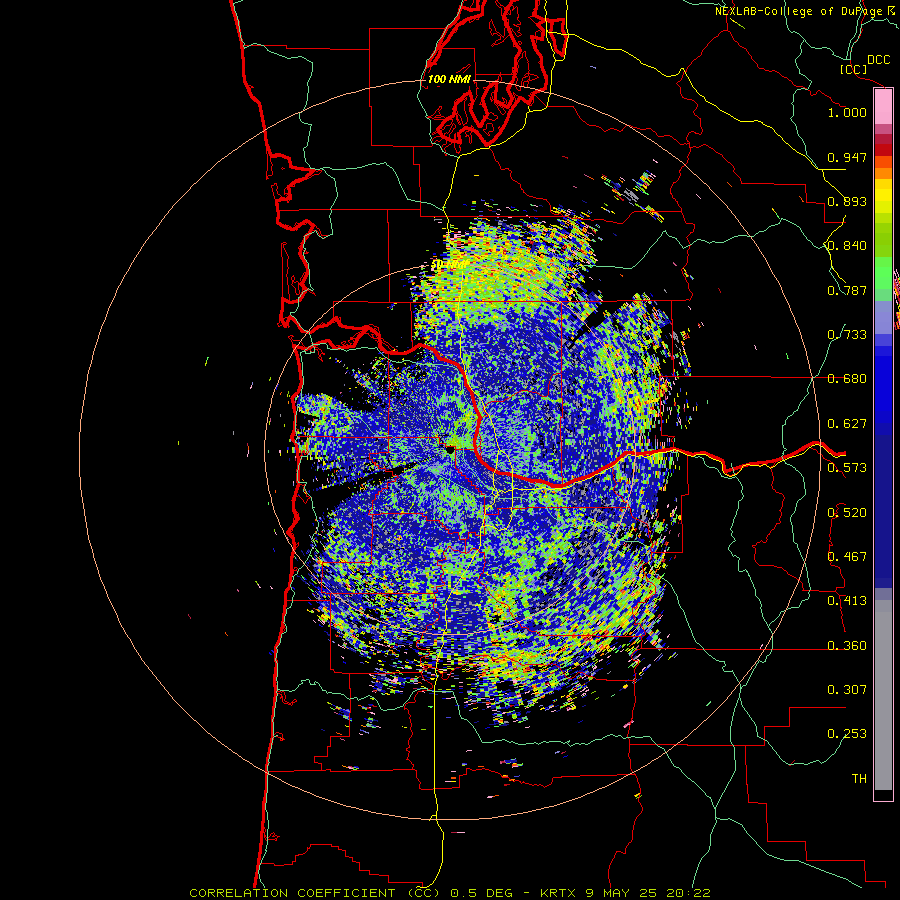Click the 0.520 legend value

pos(847,513)
